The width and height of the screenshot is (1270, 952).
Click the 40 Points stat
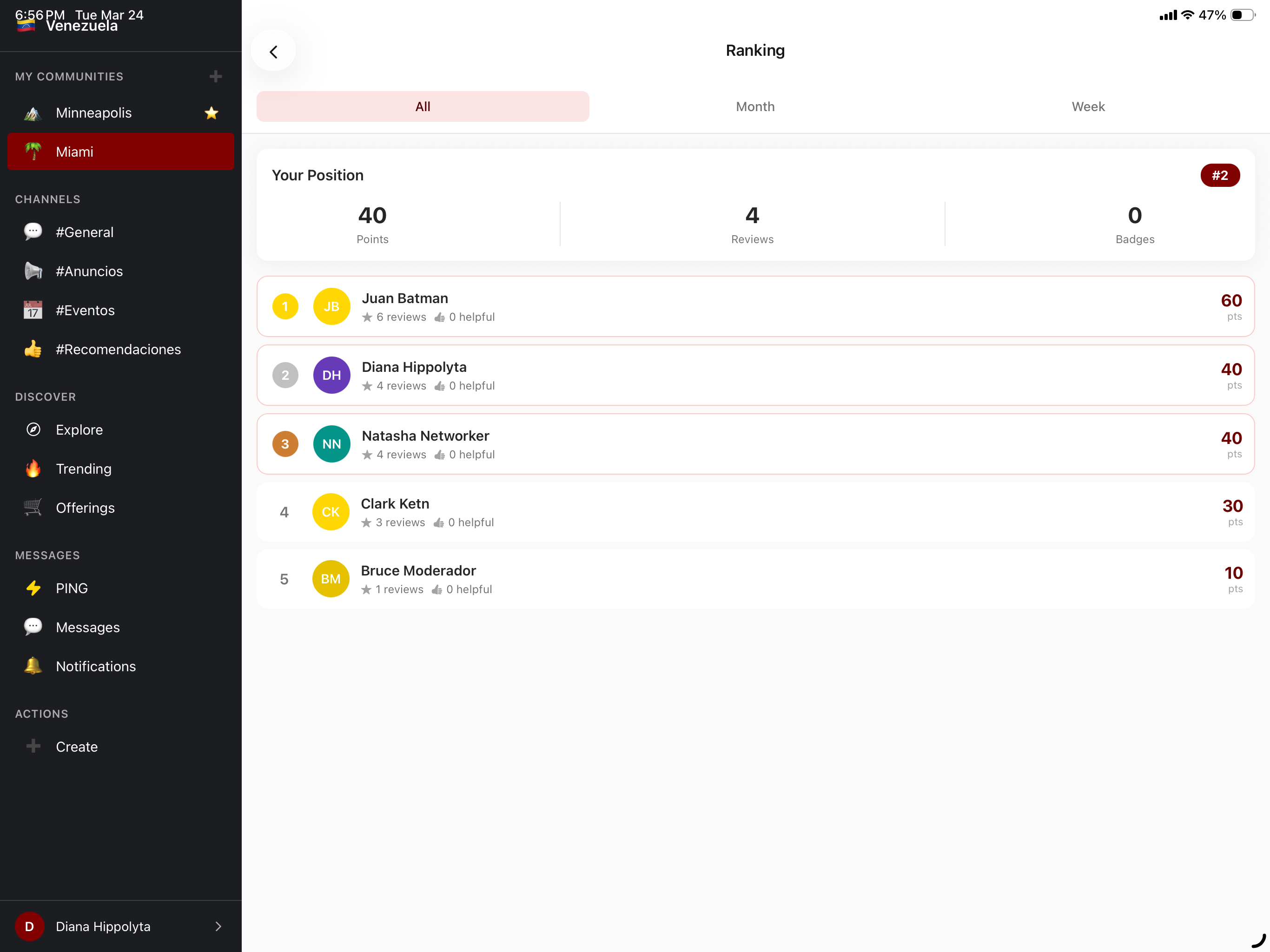point(372,224)
